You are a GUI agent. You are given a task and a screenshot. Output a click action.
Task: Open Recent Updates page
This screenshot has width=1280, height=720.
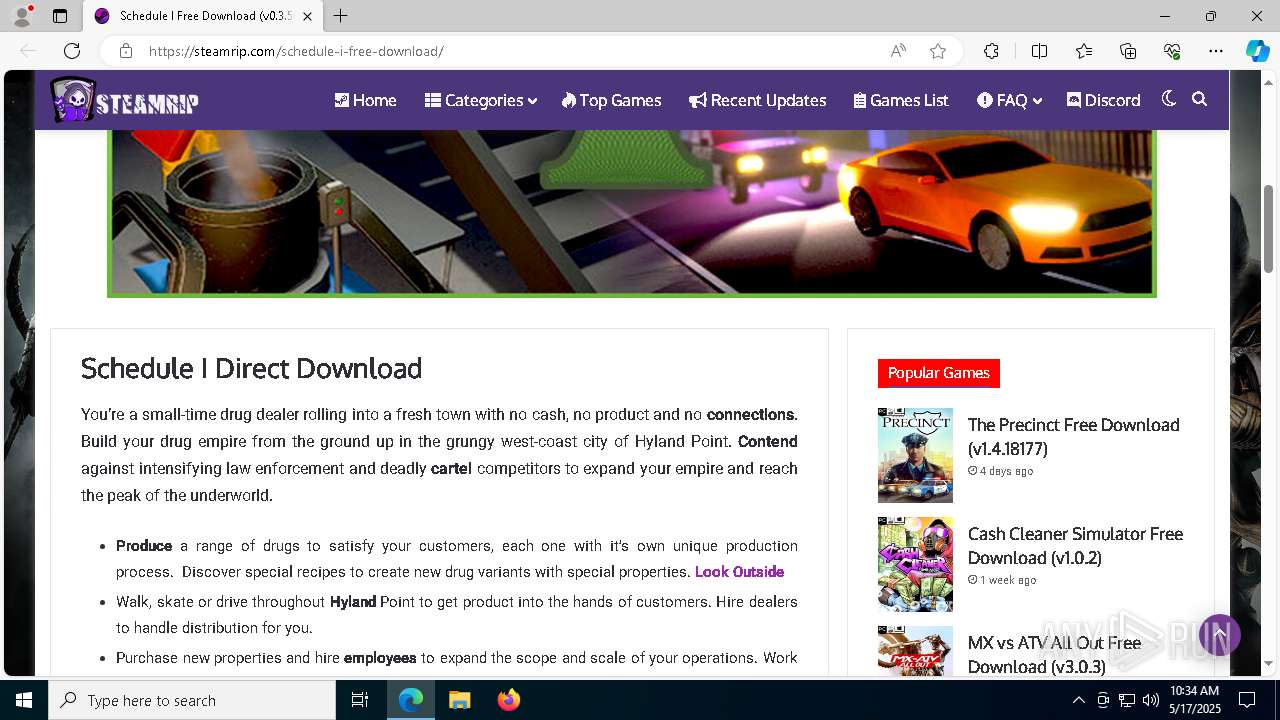[757, 100]
